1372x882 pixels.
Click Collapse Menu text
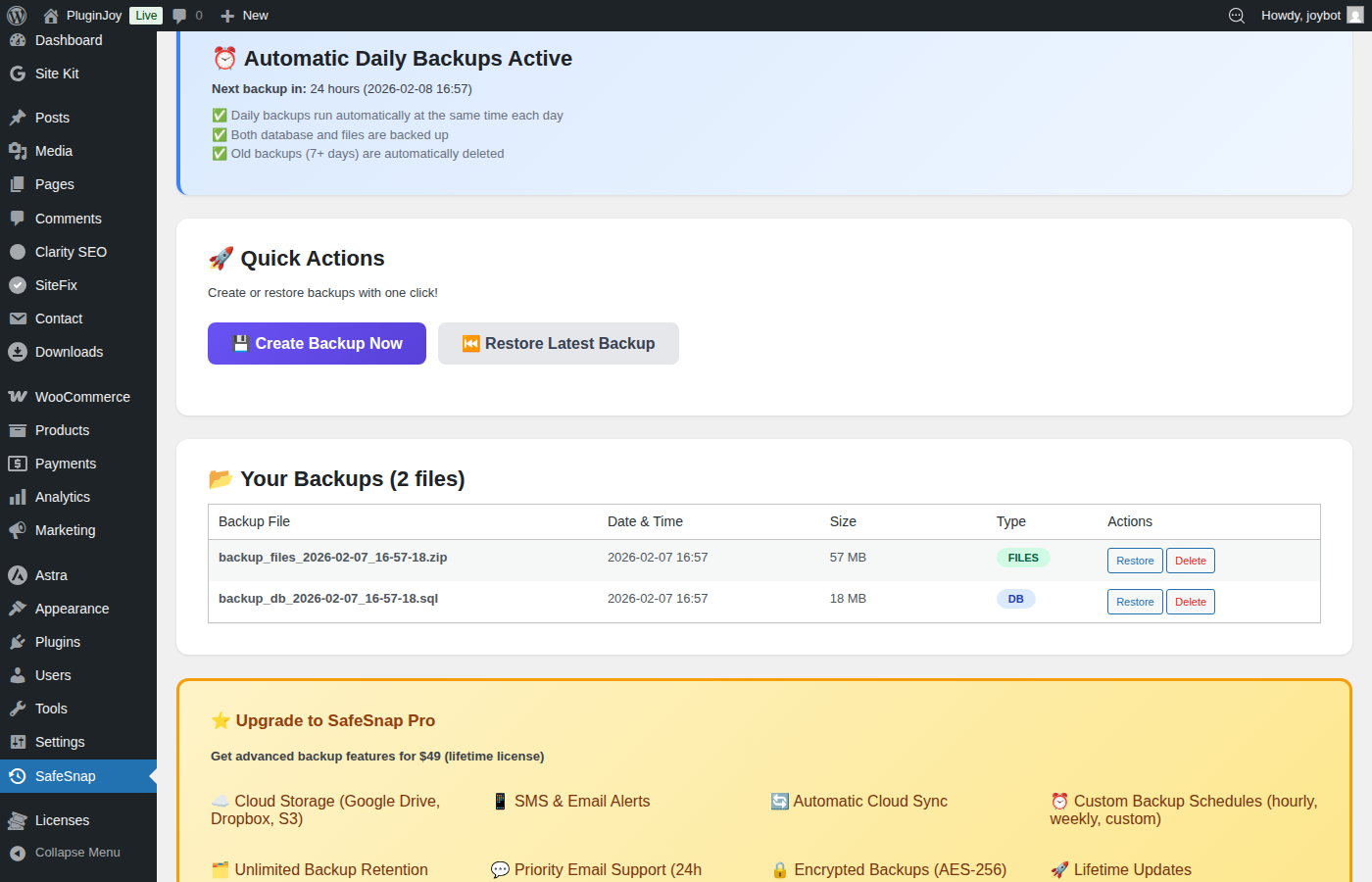click(x=77, y=853)
